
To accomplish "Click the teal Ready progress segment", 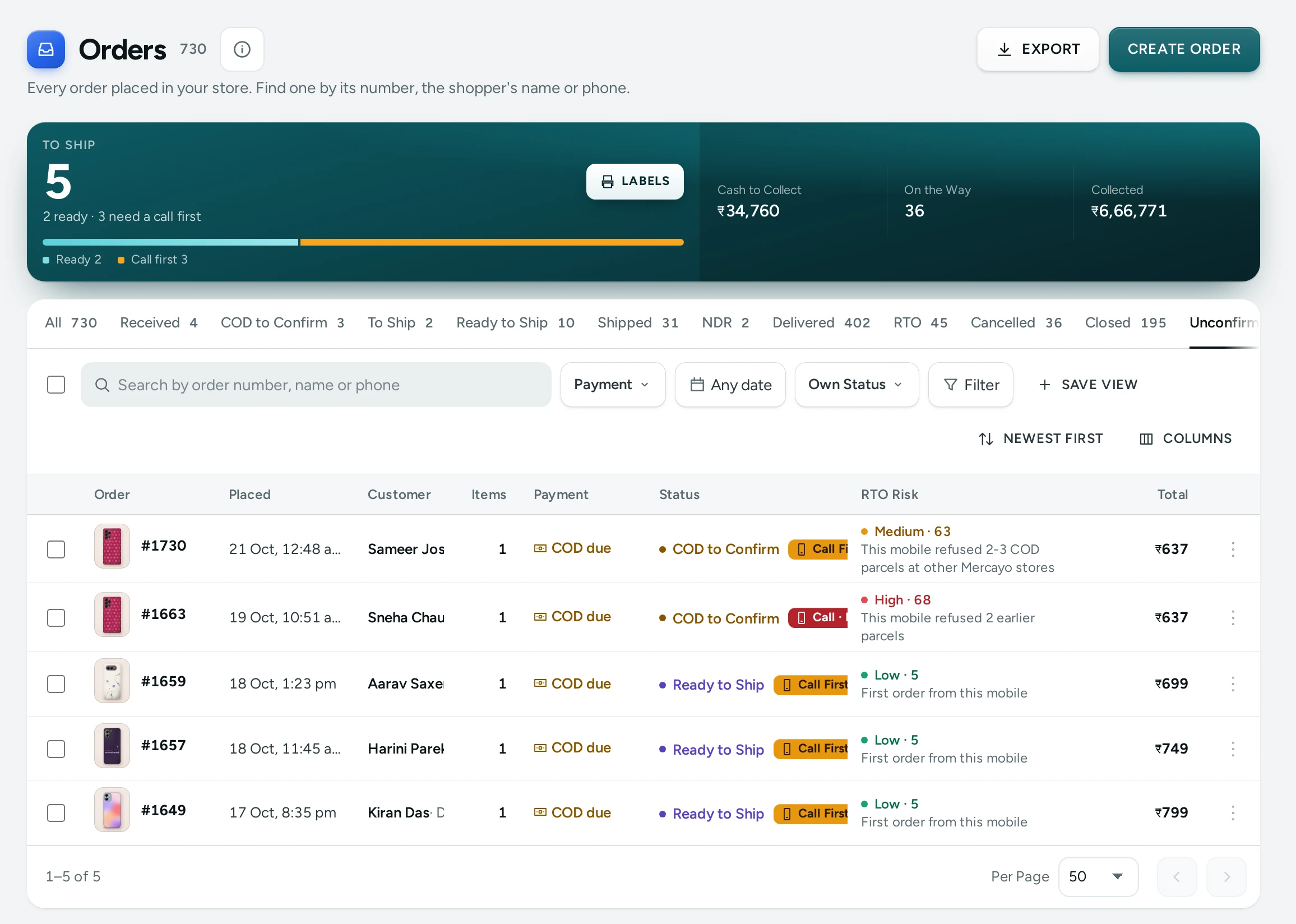I will pyautogui.click(x=170, y=242).
